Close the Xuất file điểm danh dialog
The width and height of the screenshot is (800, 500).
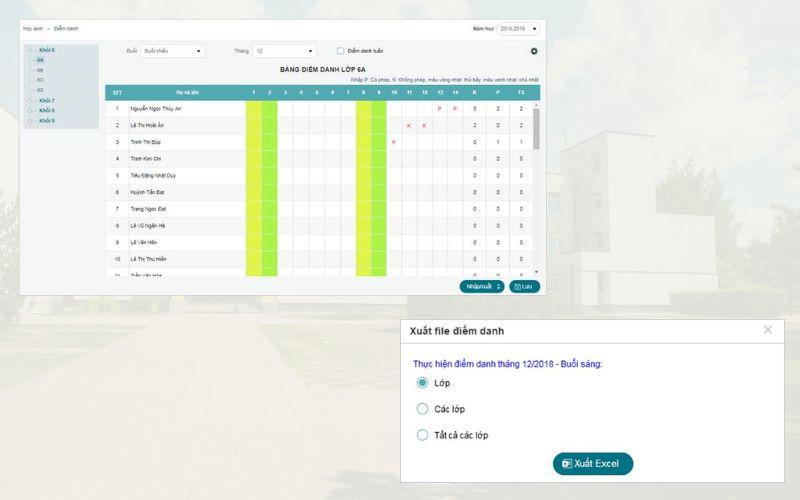click(768, 330)
